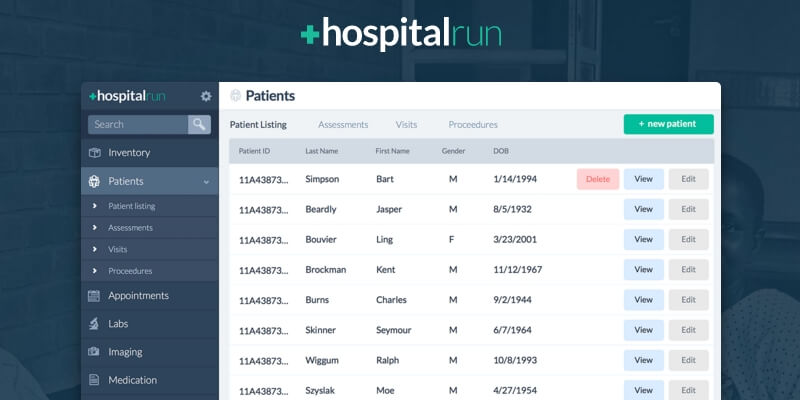Expand the Procedures submenu arrow
The width and height of the screenshot is (800, 400).
[x=94, y=270]
